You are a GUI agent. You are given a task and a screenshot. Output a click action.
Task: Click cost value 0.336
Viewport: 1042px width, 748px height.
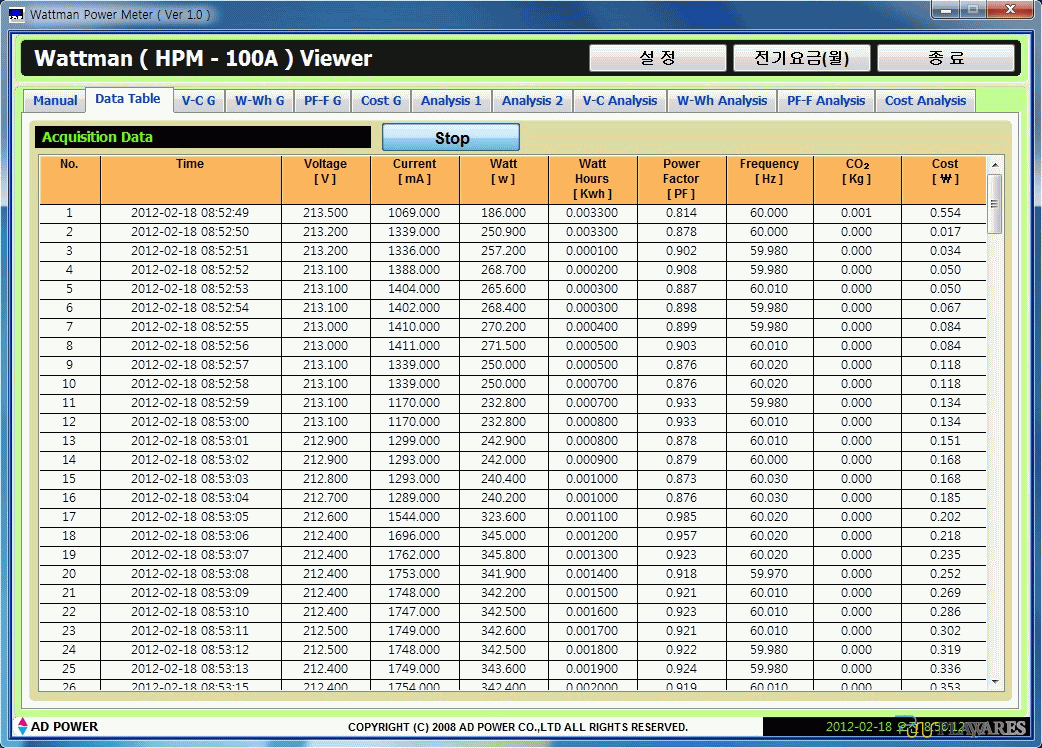tap(944, 669)
